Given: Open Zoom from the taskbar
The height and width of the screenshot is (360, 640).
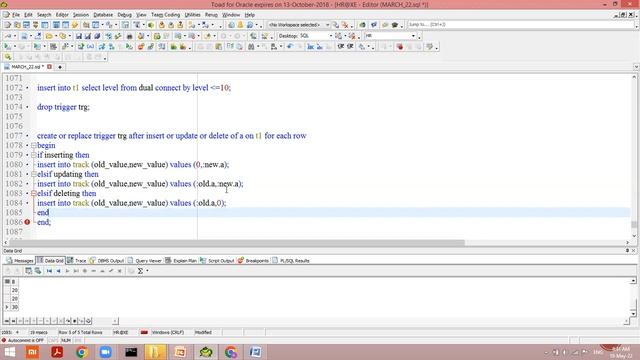Looking at the screenshot, I should click(106, 352).
